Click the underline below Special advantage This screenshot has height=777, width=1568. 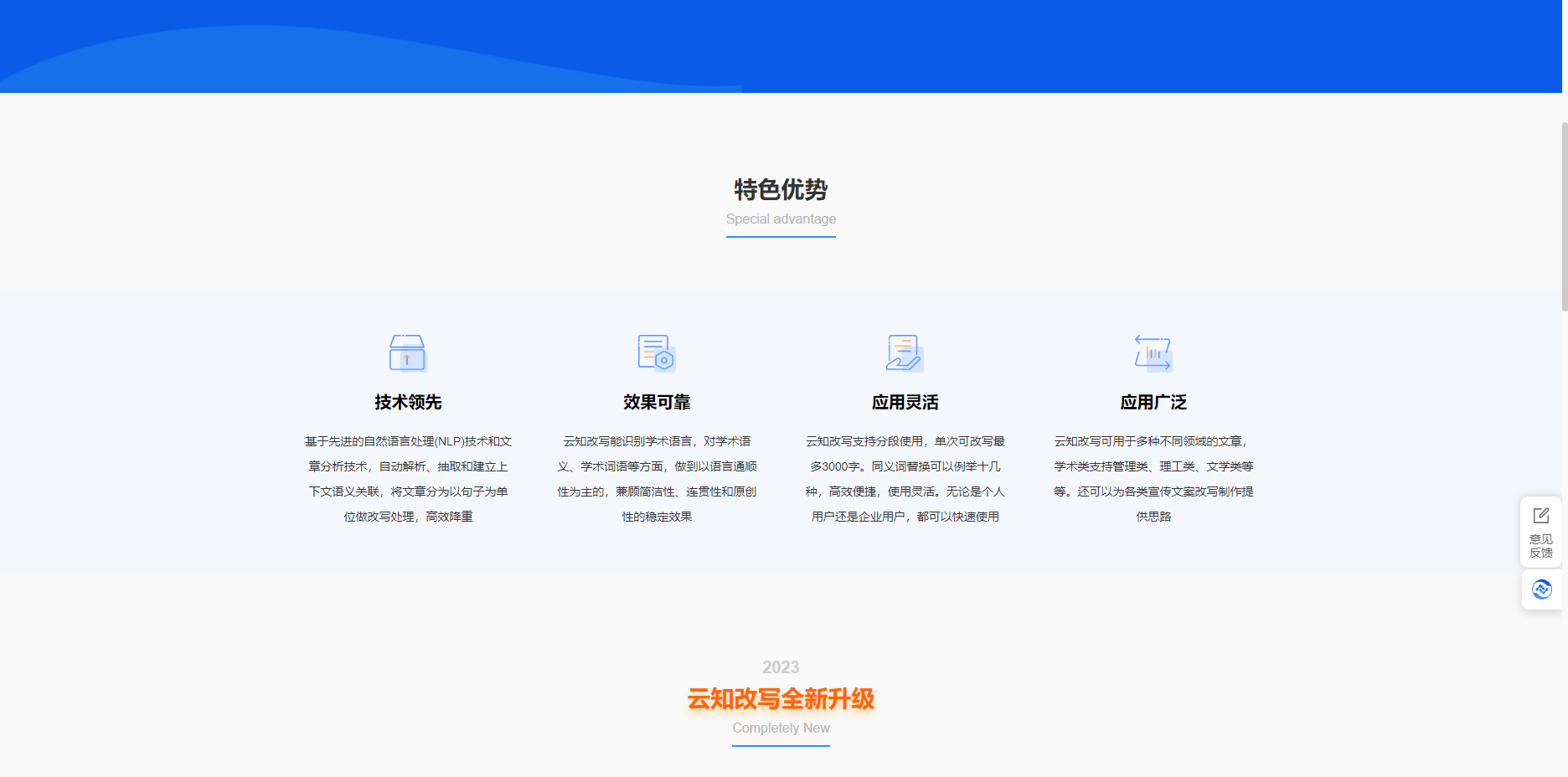click(x=781, y=239)
